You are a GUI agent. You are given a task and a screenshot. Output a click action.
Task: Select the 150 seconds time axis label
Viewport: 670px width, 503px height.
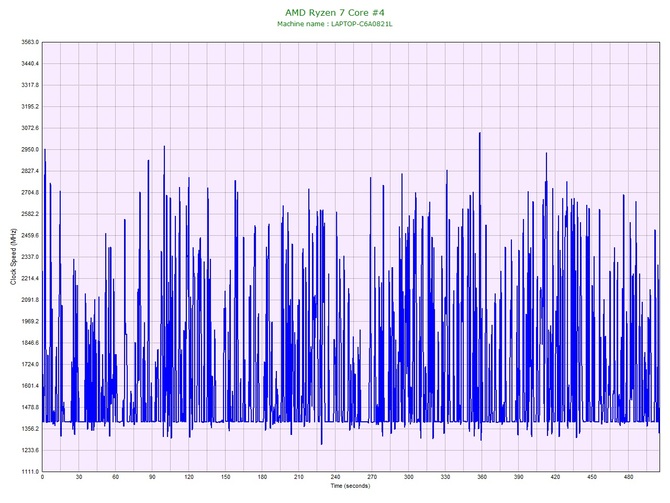coord(226,477)
